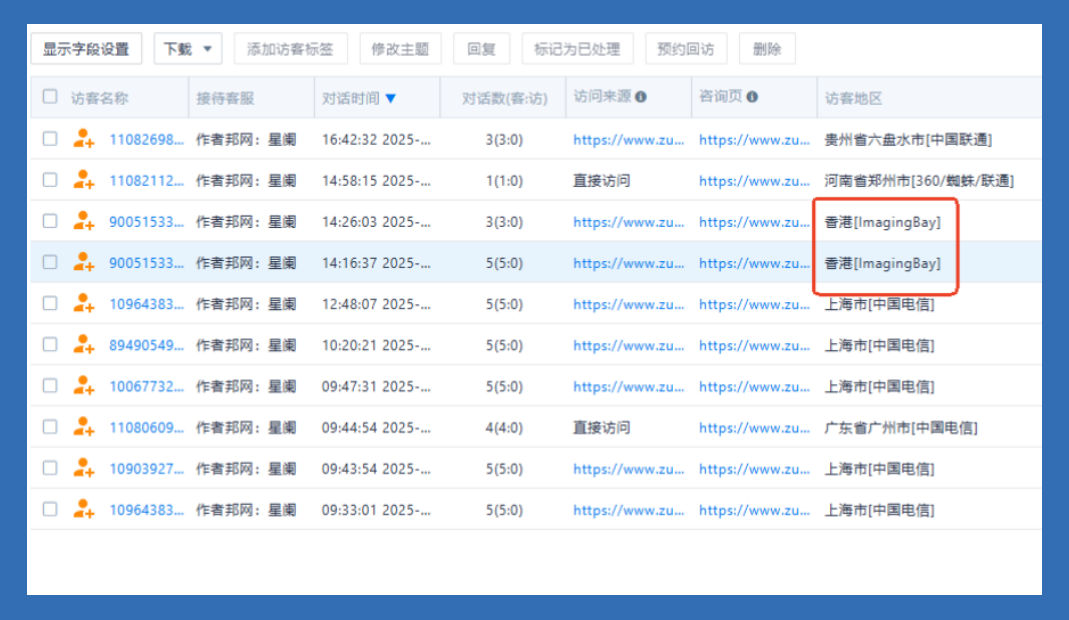Click the 标记为已处理 button
The image size is (1069, 620).
click(x=577, y=49)
